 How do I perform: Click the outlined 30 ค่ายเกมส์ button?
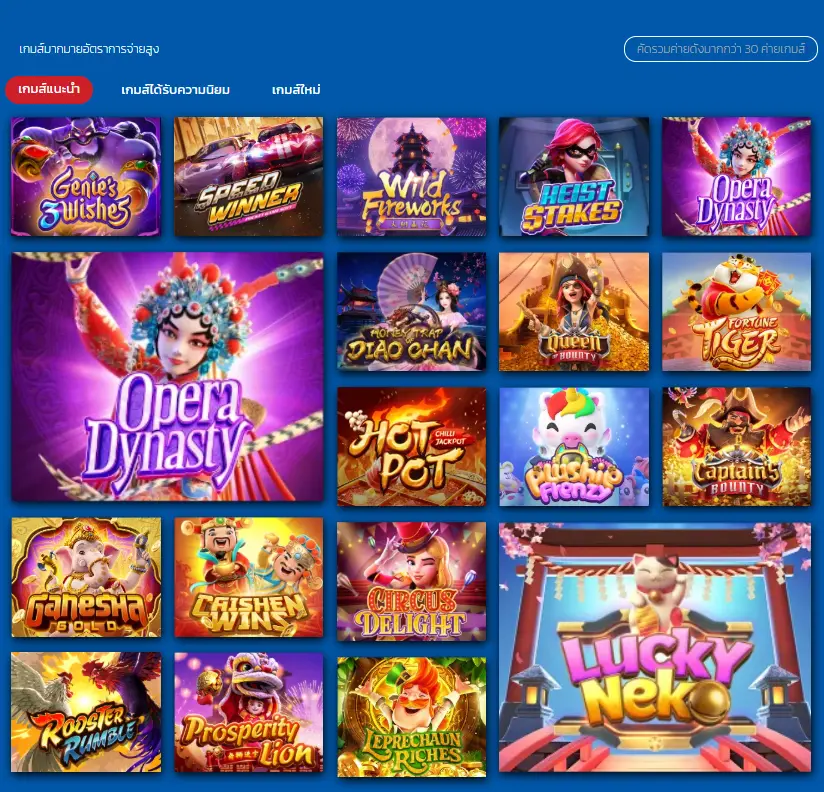pyautogui.click(x=720, y=49)
